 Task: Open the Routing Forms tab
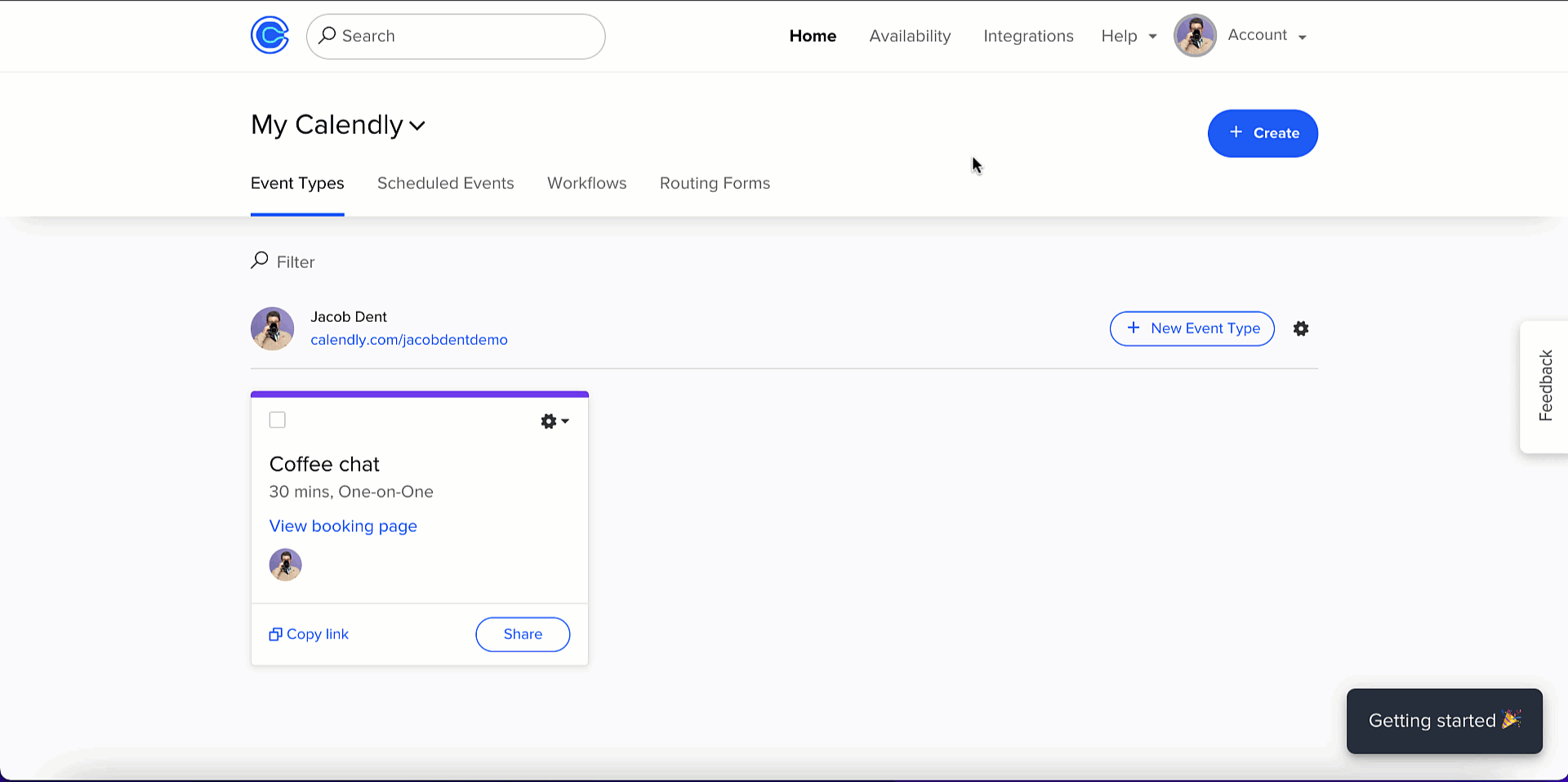click(x=715, y=183)
